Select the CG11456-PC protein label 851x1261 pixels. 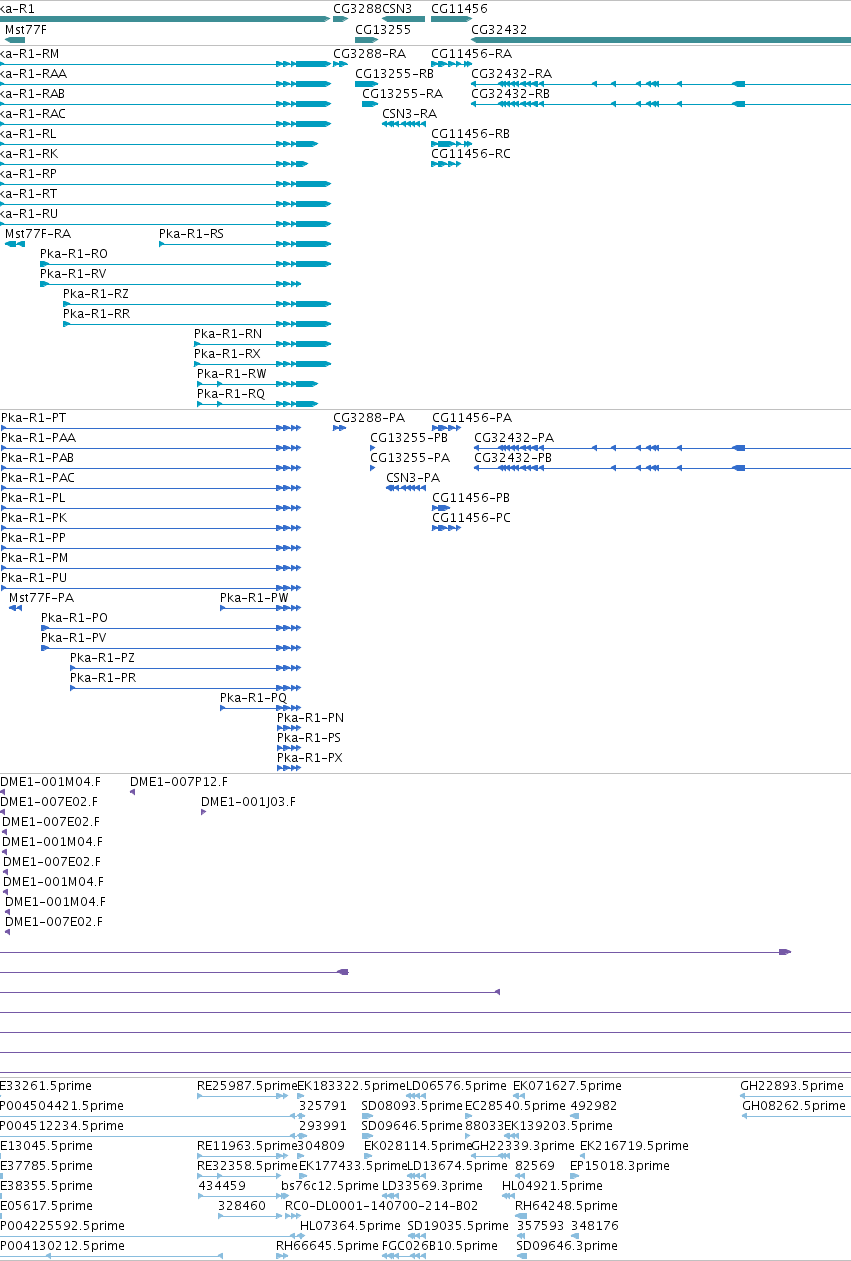pos(471,518)
